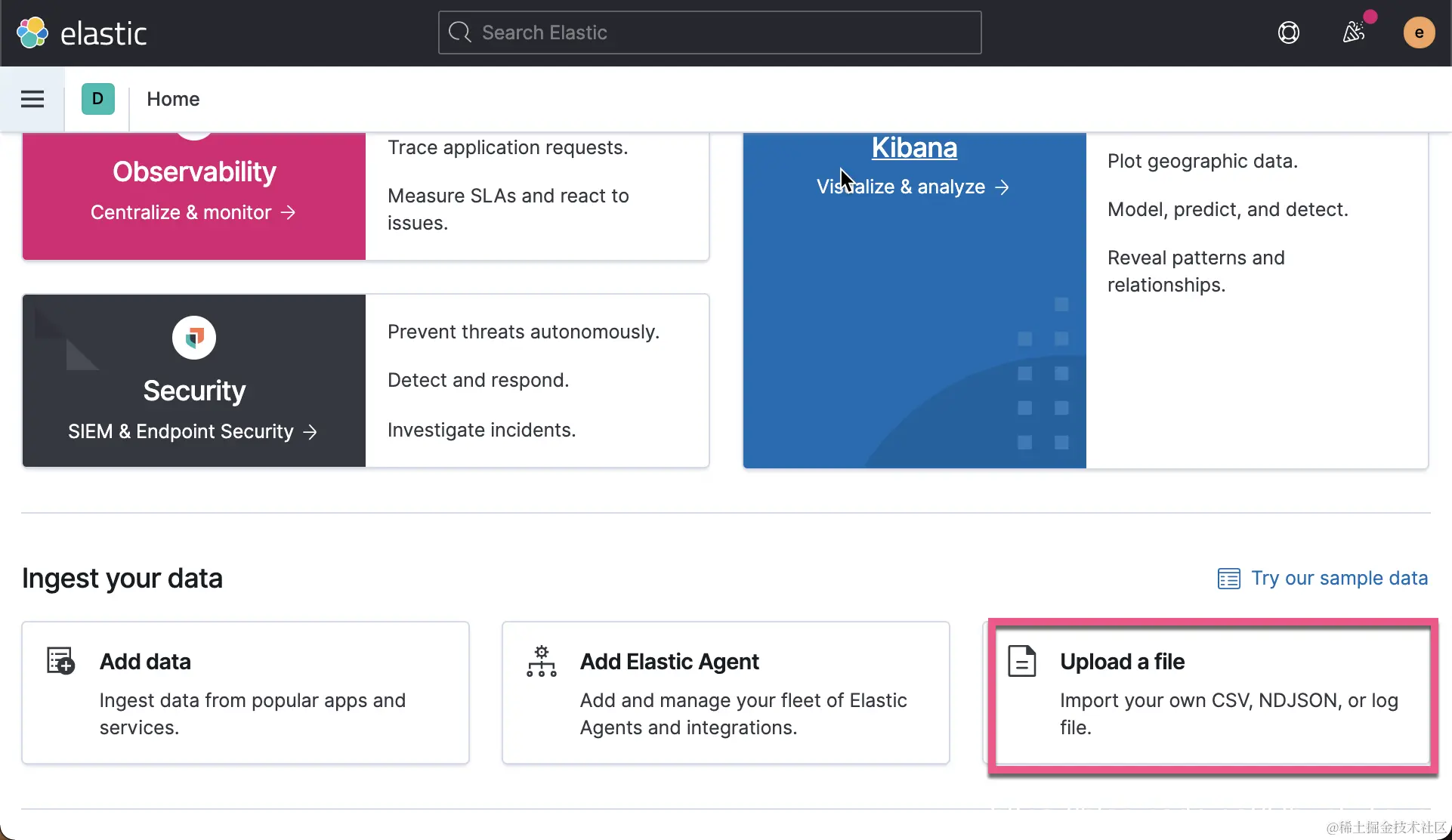This screenshot has width=1452, height=840.
Task: Click the Security shield logo icon
Action: (x=194, y=338)
